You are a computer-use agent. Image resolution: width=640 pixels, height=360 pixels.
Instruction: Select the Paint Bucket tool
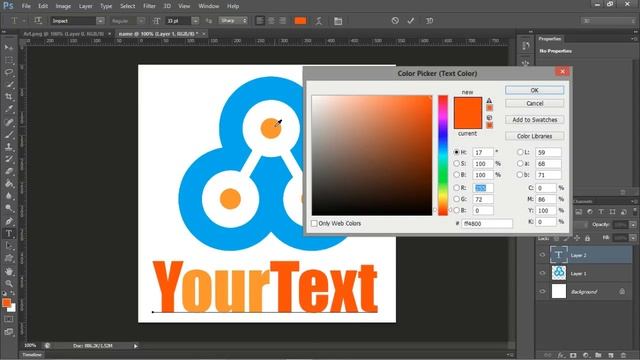9,184
